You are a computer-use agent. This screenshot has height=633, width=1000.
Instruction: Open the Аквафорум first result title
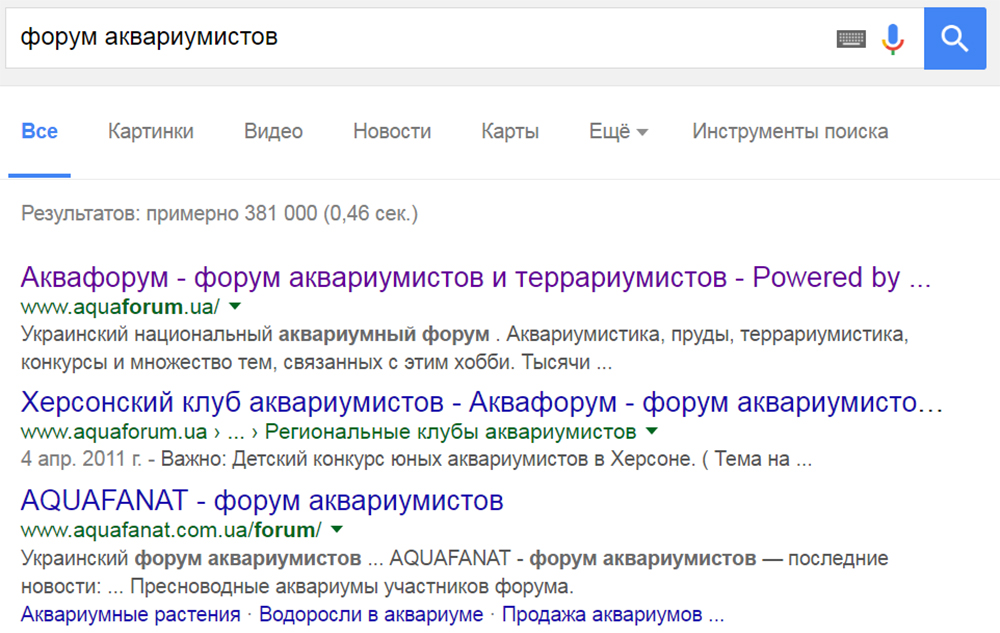point(475,277)
